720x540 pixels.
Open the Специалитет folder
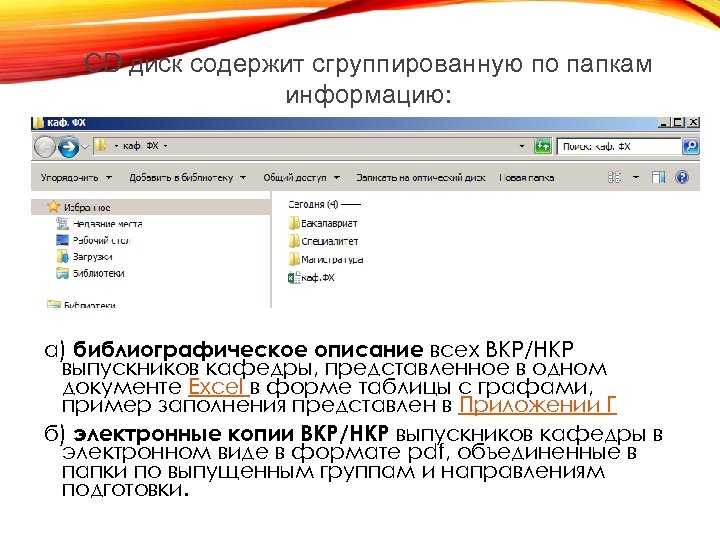323,241
